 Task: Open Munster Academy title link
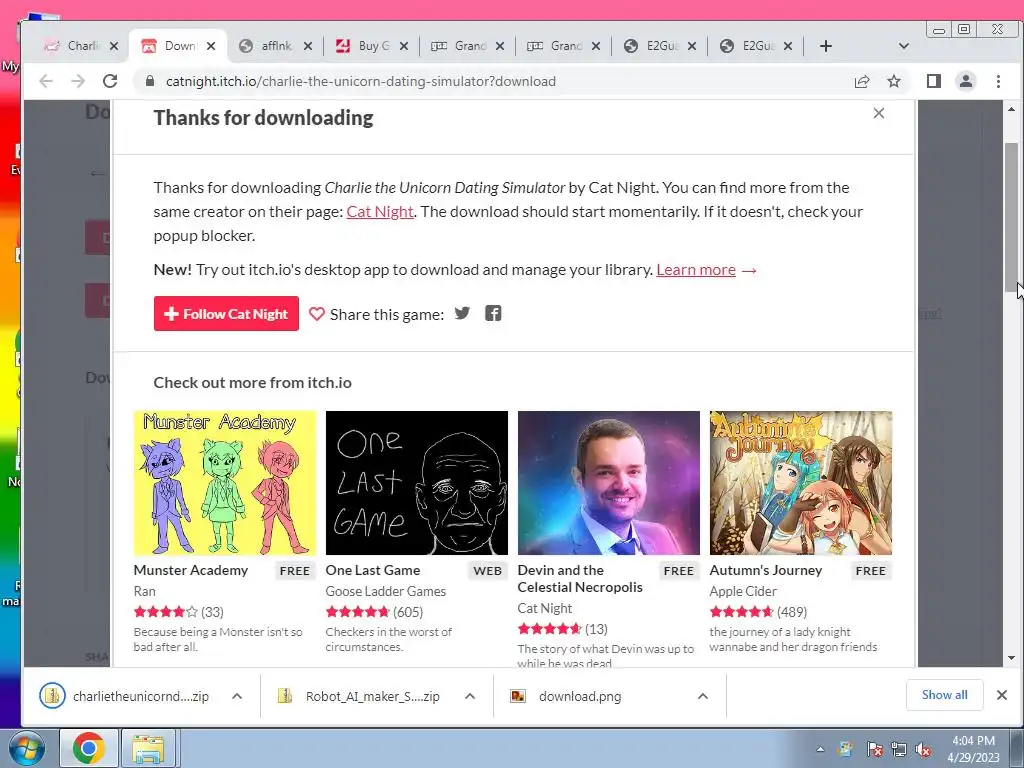point(191,570)
